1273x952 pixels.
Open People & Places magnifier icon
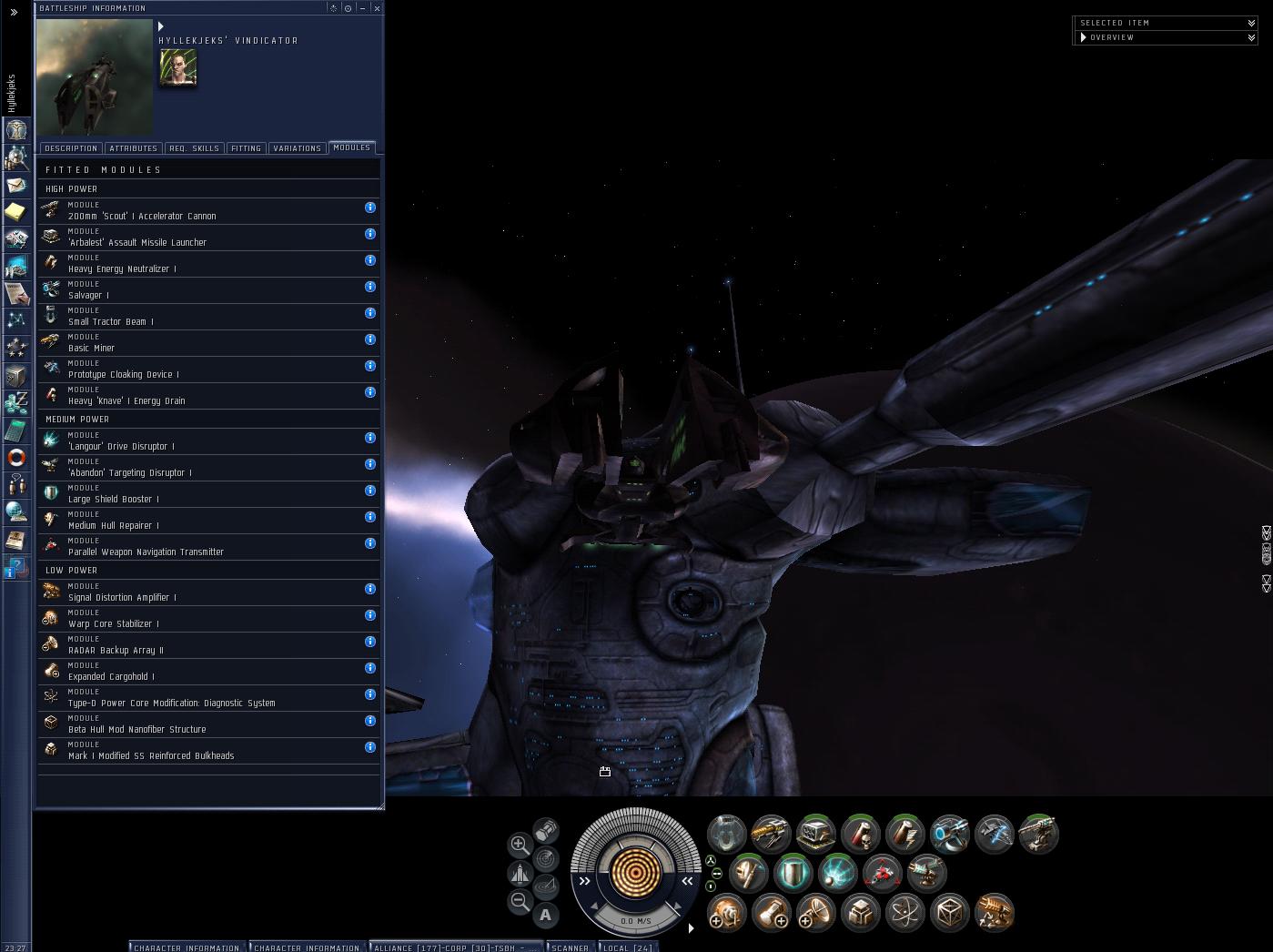click(x=16, y=157)
